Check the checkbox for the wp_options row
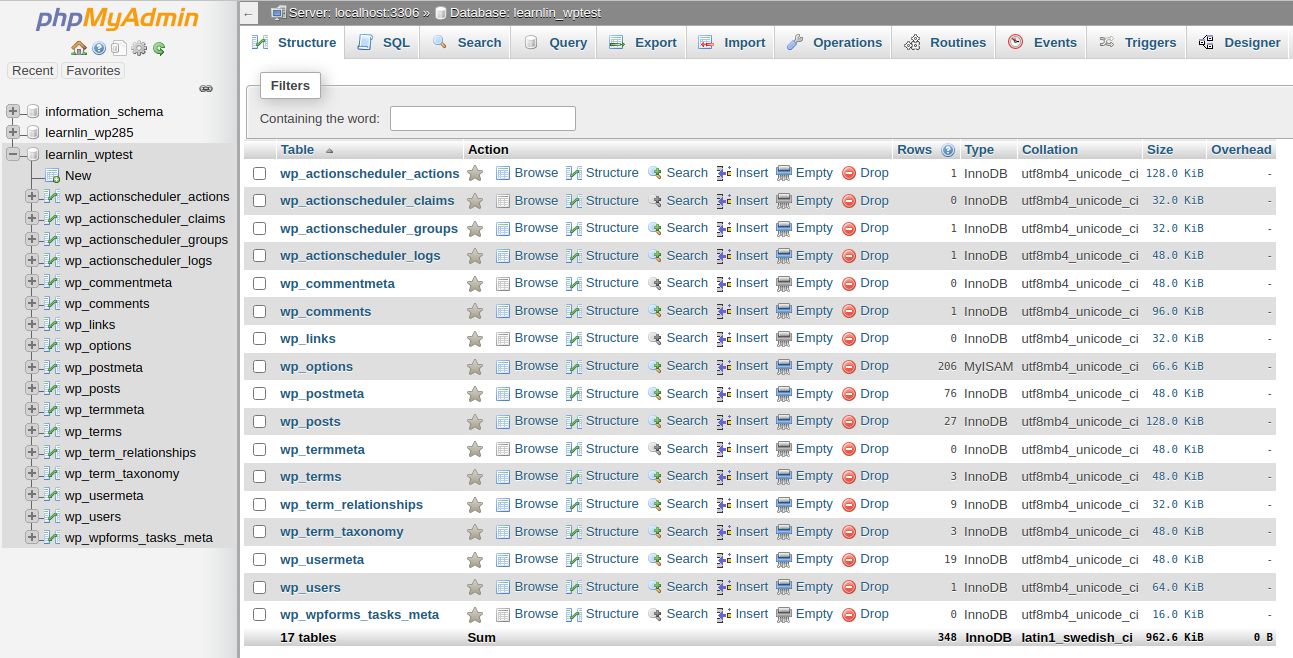 coord(259,366)
